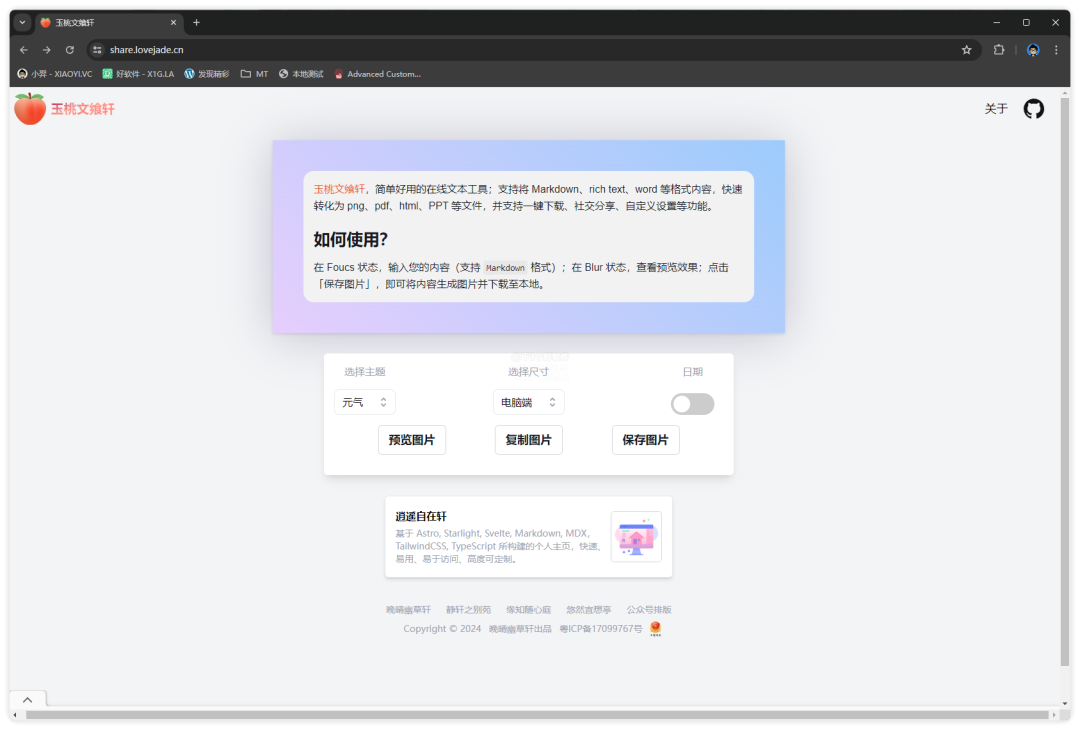The height and width of the screenshot is (730, 1080).
Task: Click the 小异 - XIAOYI.VC bookmark icon
Action: [21, 73]
